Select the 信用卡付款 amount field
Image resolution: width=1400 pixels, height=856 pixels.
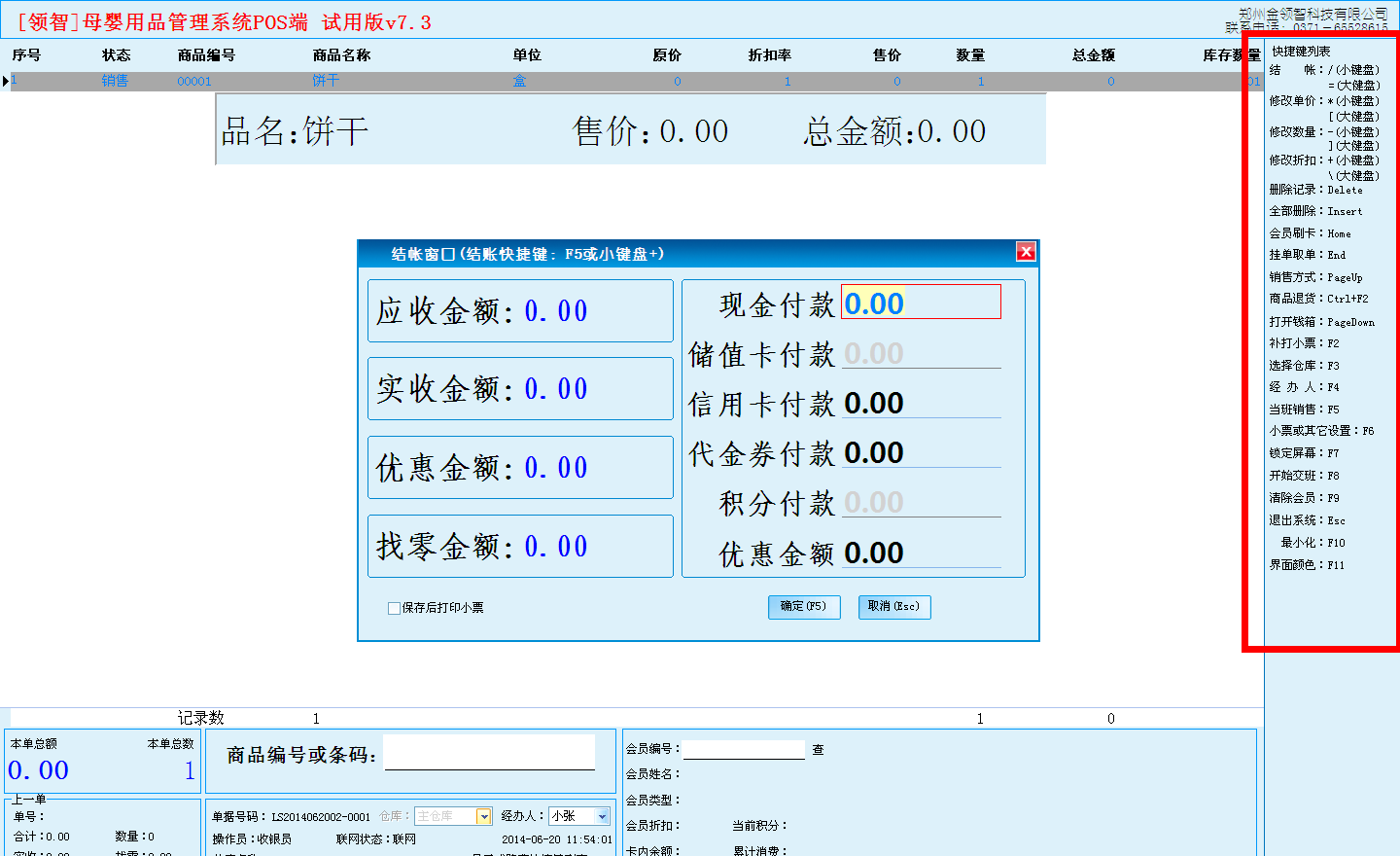coord(920,403)
